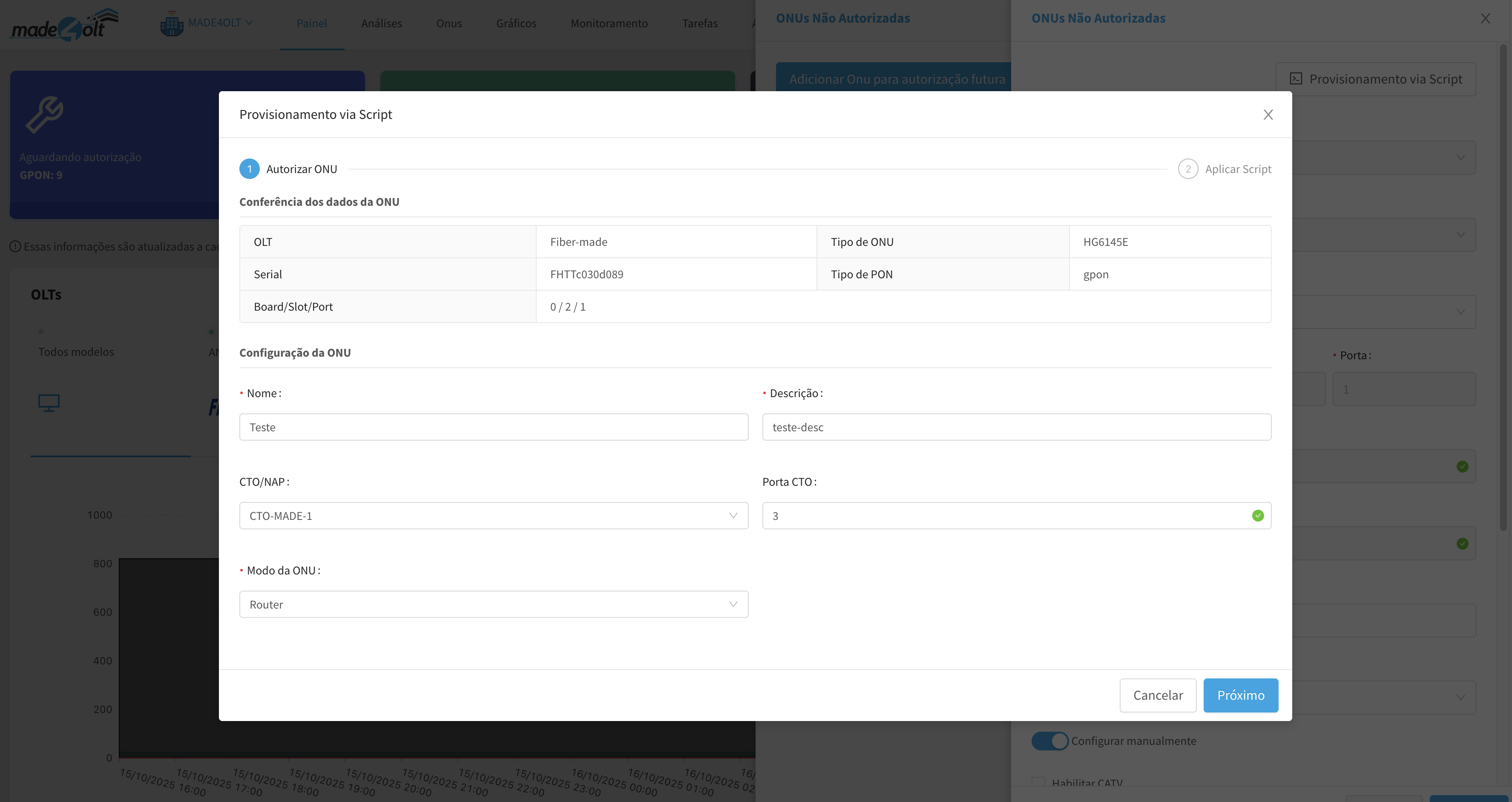
Task: Expand the Modo da ONU dropdown
Action: point(493,604)
